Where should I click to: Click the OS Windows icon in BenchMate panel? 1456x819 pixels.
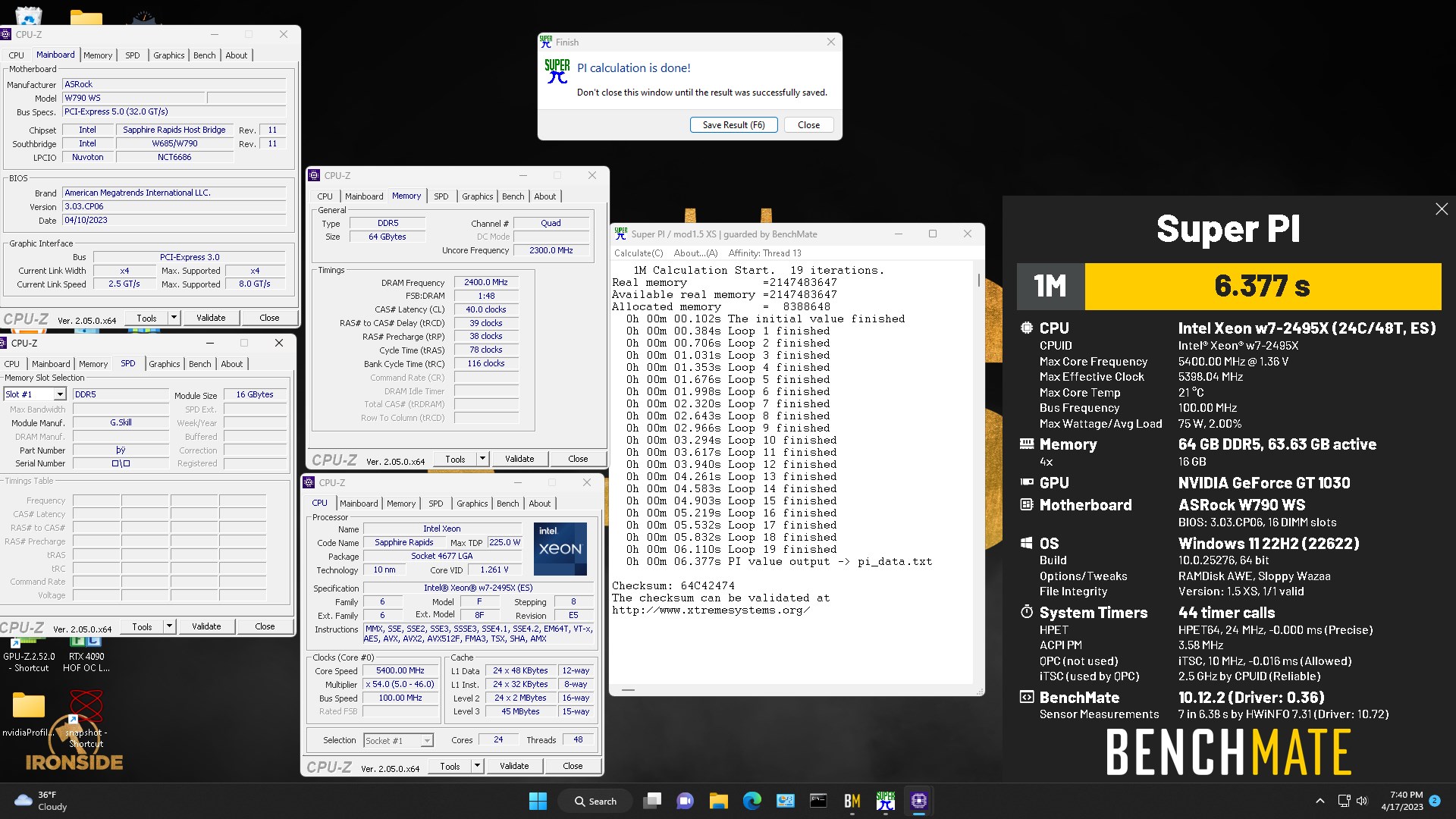[1027, 543]
